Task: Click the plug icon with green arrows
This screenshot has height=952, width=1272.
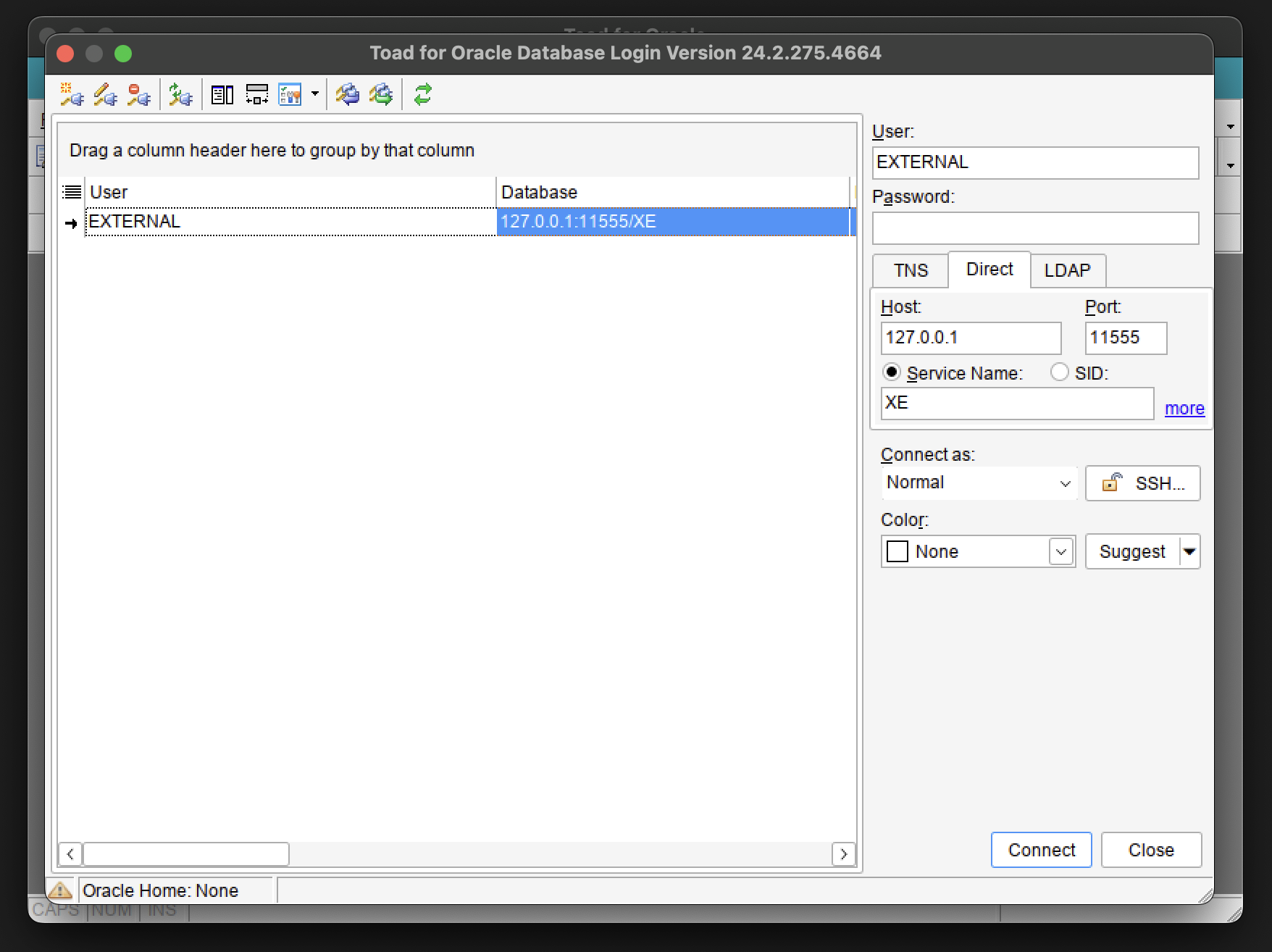Action: click(180, 95)
